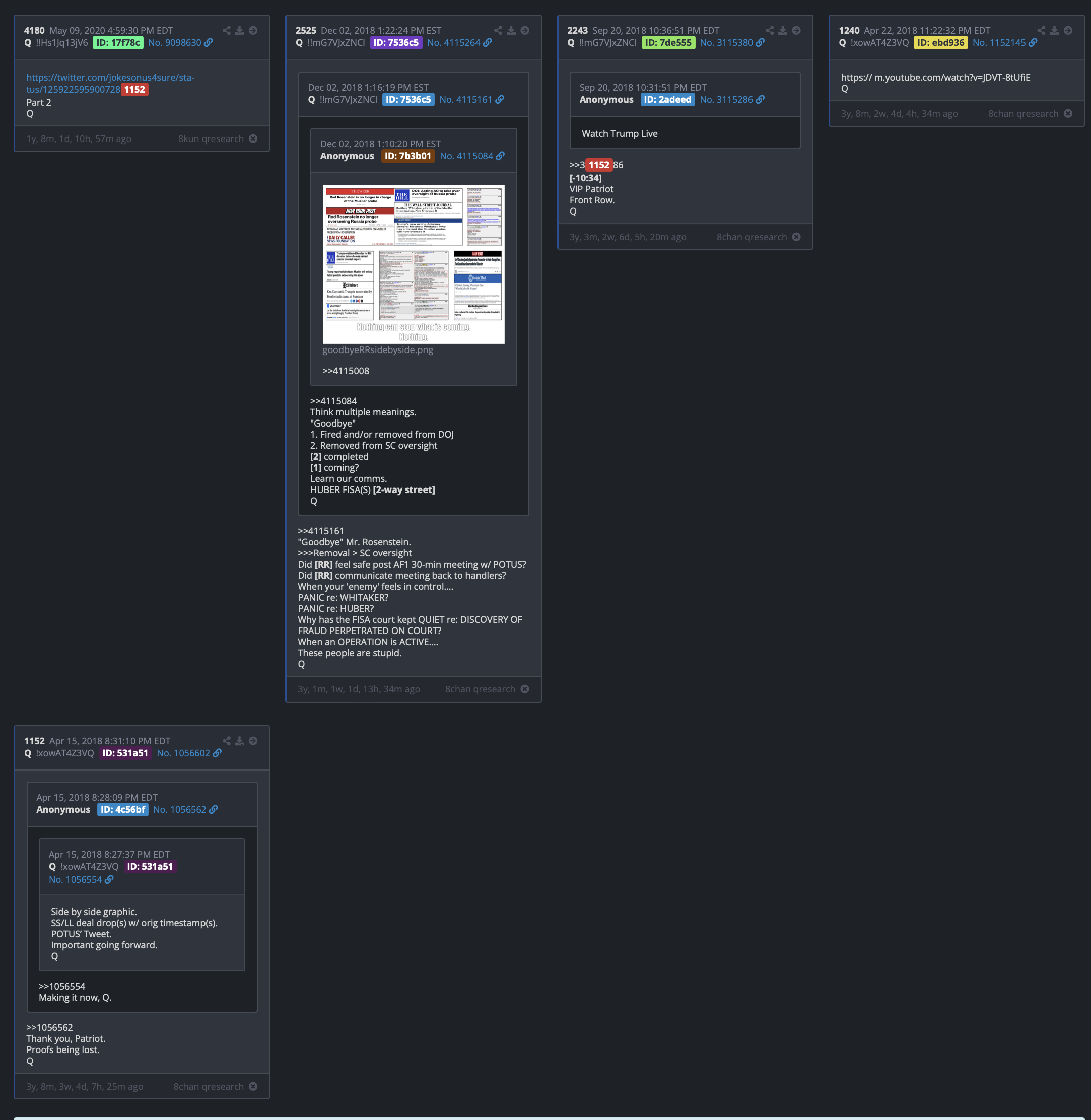
Task: Click the goodbyeRRsidebyside.png filename
Action: [x=378, y=350]
